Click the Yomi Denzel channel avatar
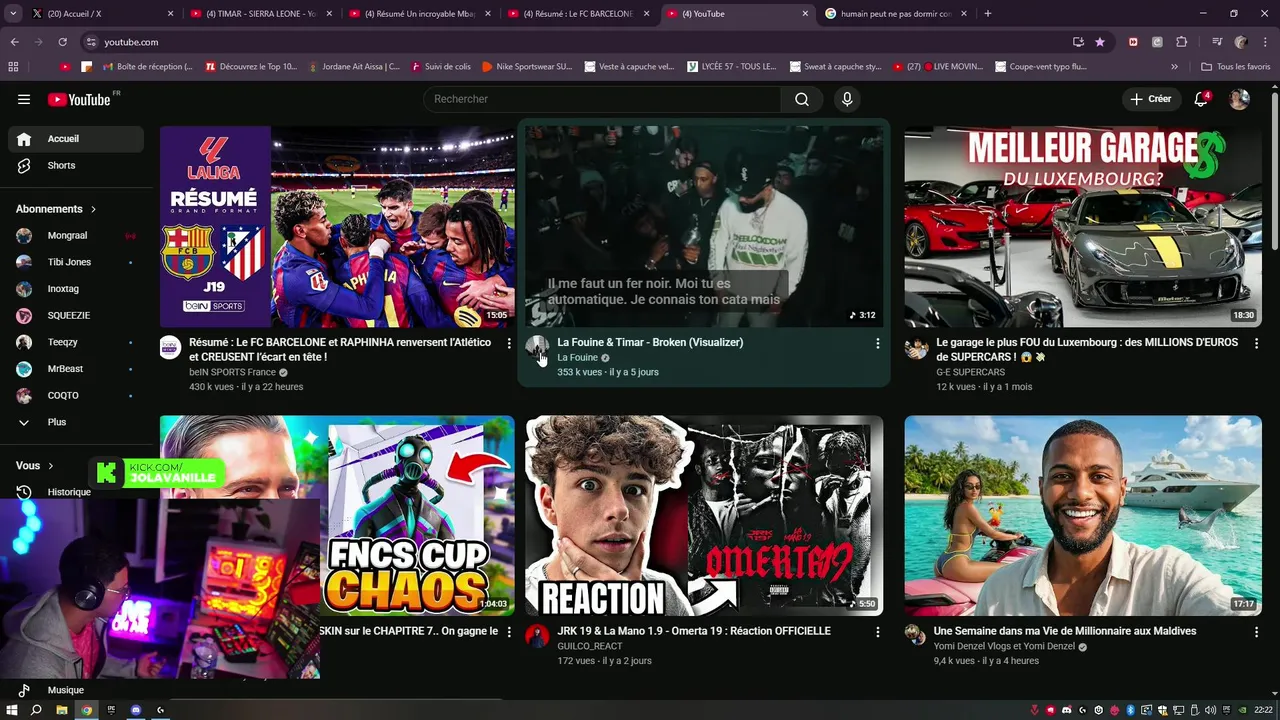 click(916, 636)
